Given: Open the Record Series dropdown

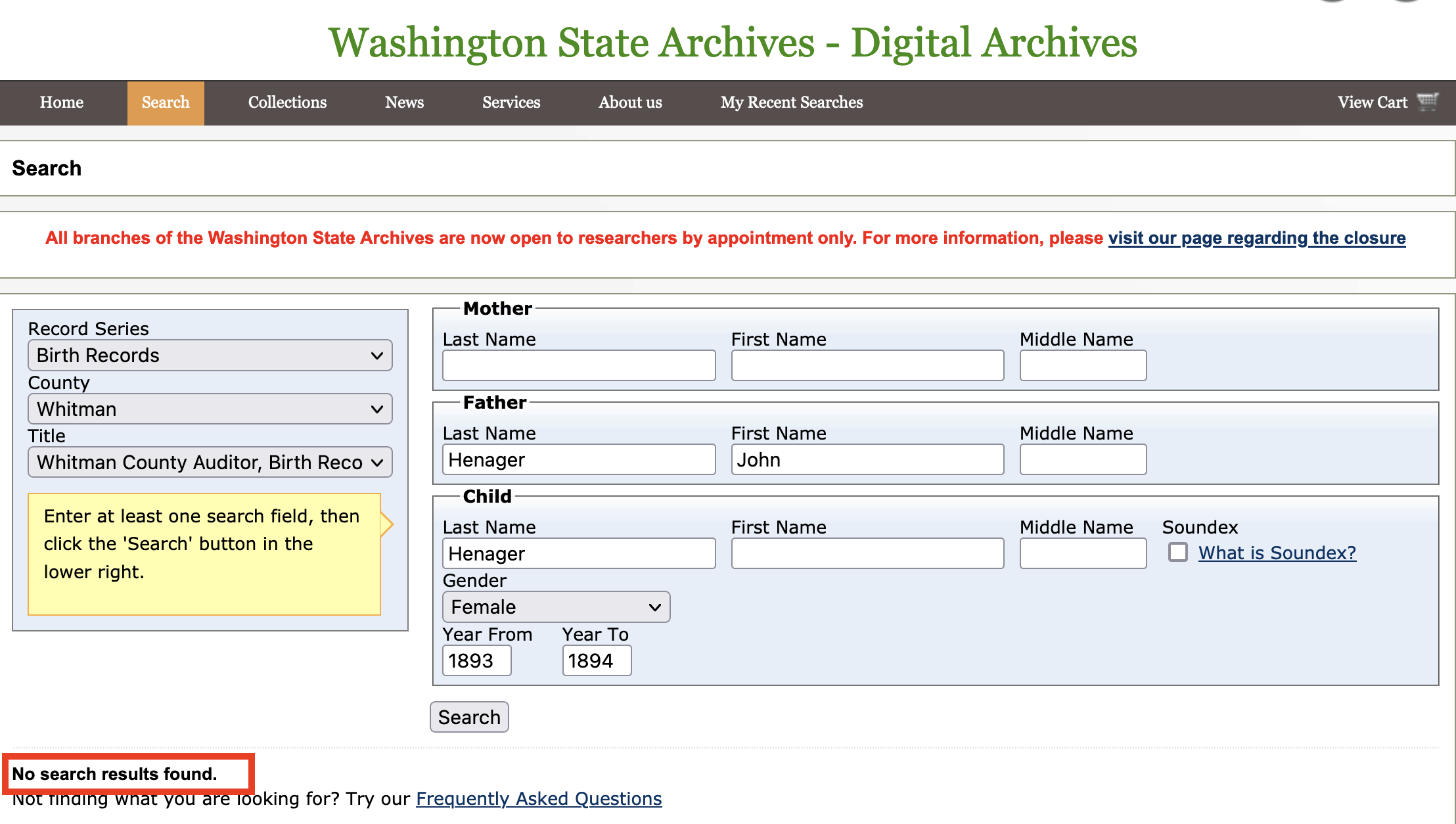Looking at the screenshot, I should (210, 355).
